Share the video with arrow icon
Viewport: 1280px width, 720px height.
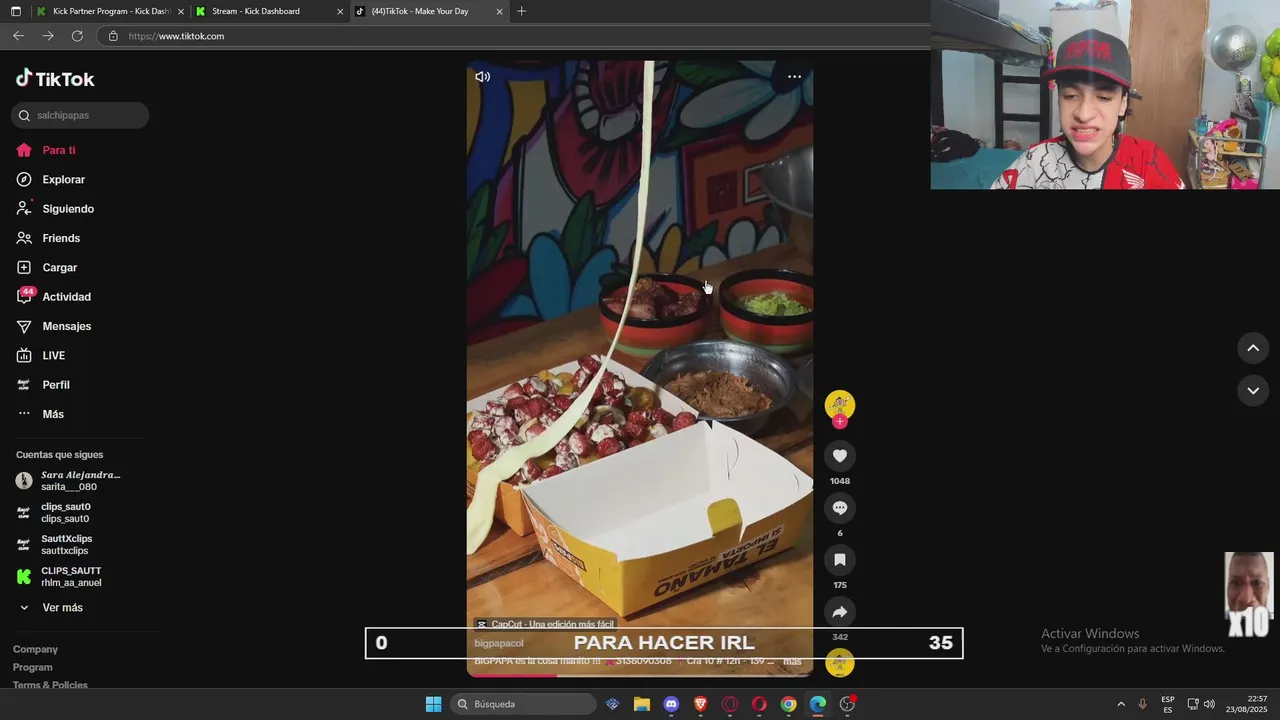[x=840, y=612]
